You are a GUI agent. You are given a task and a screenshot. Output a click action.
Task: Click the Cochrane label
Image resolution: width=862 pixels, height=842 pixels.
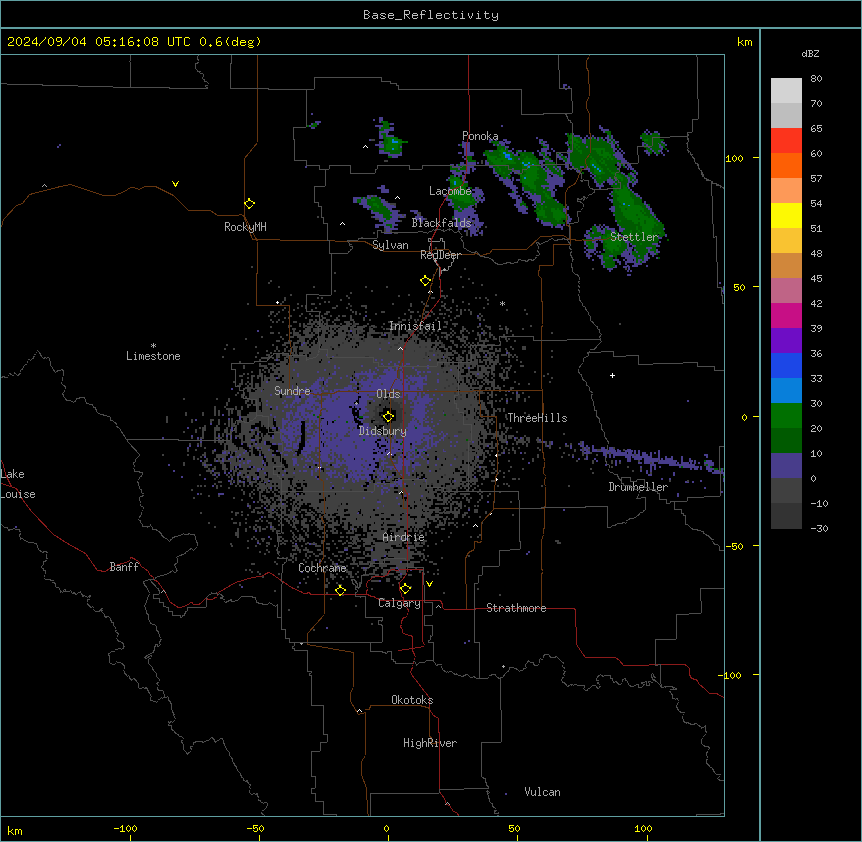322,568
